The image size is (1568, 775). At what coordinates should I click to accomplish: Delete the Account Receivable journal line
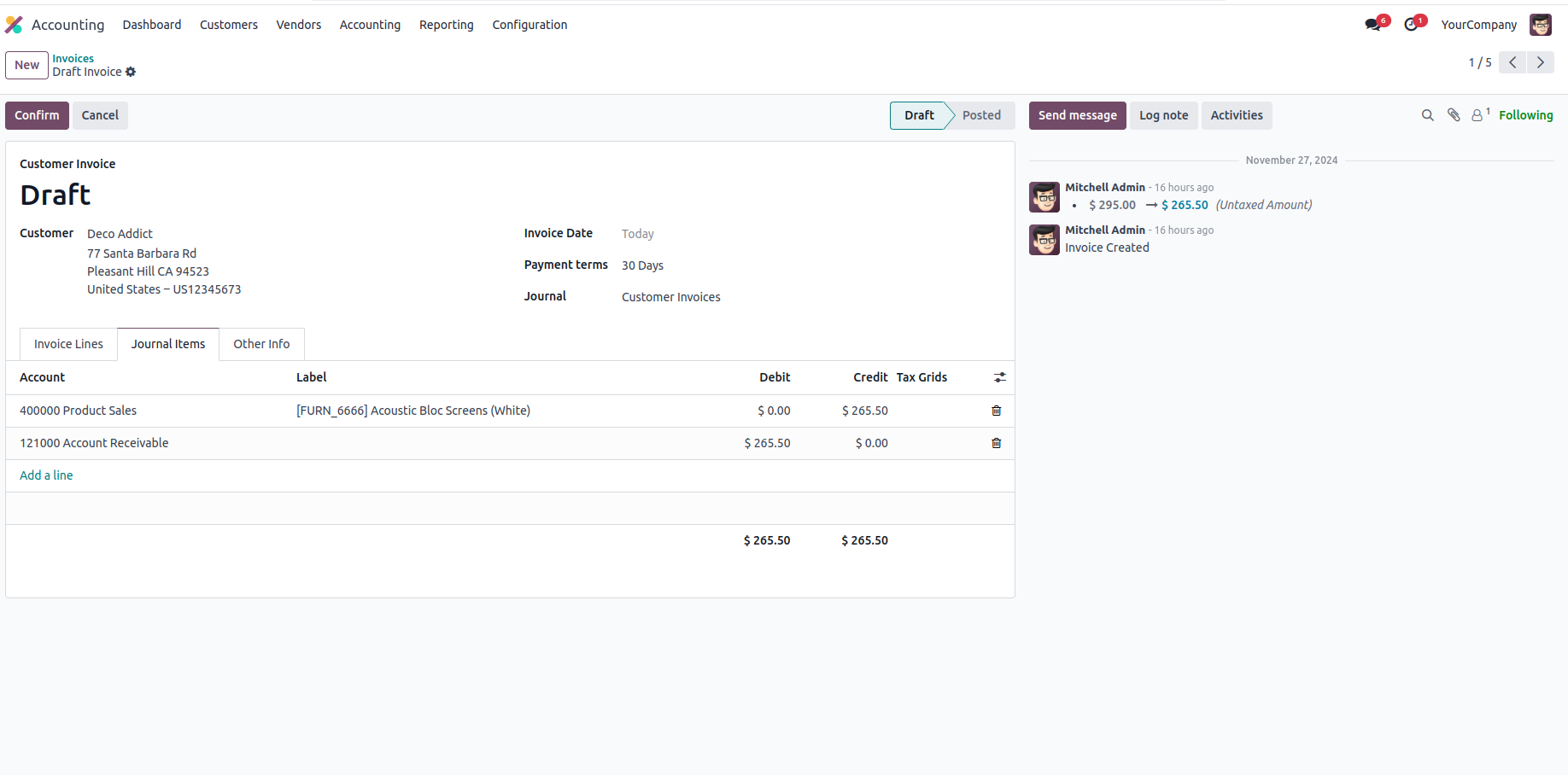pyautogui.click(x=996, y=443)
